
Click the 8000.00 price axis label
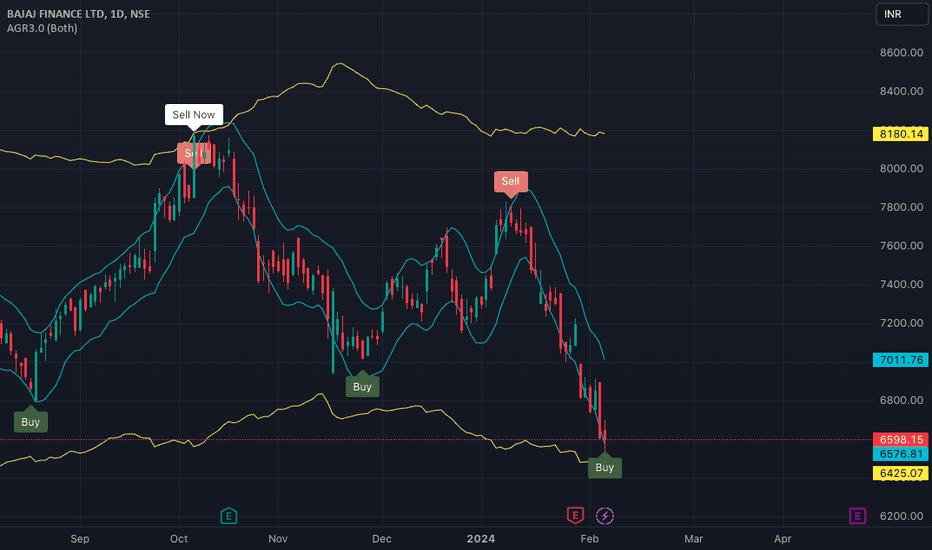coord(901,168)
